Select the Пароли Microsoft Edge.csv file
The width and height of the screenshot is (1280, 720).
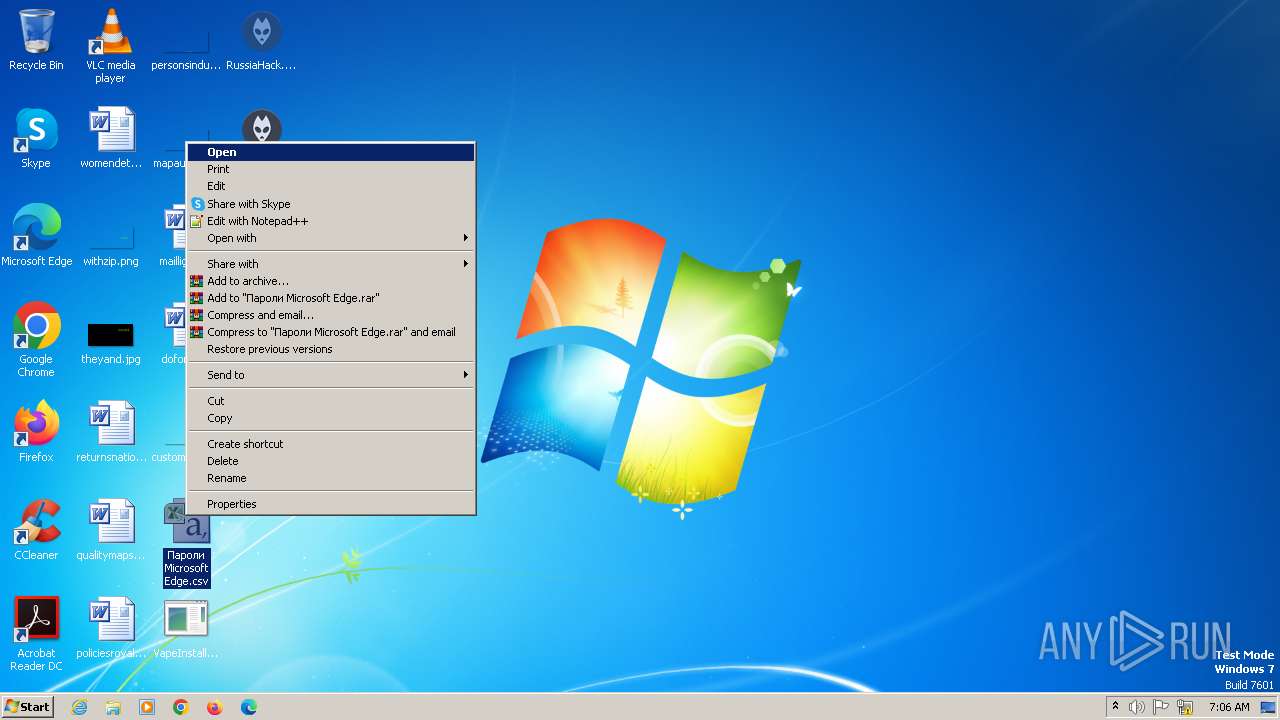point(186,543)
